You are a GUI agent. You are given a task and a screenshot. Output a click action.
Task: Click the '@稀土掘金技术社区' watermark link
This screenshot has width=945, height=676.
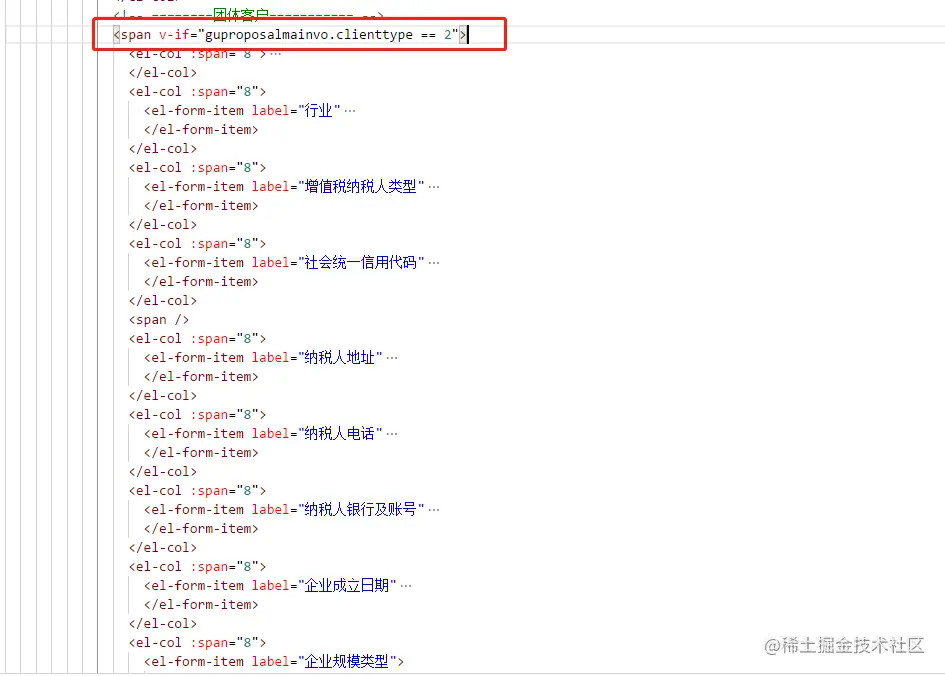[x=845, y=647]
